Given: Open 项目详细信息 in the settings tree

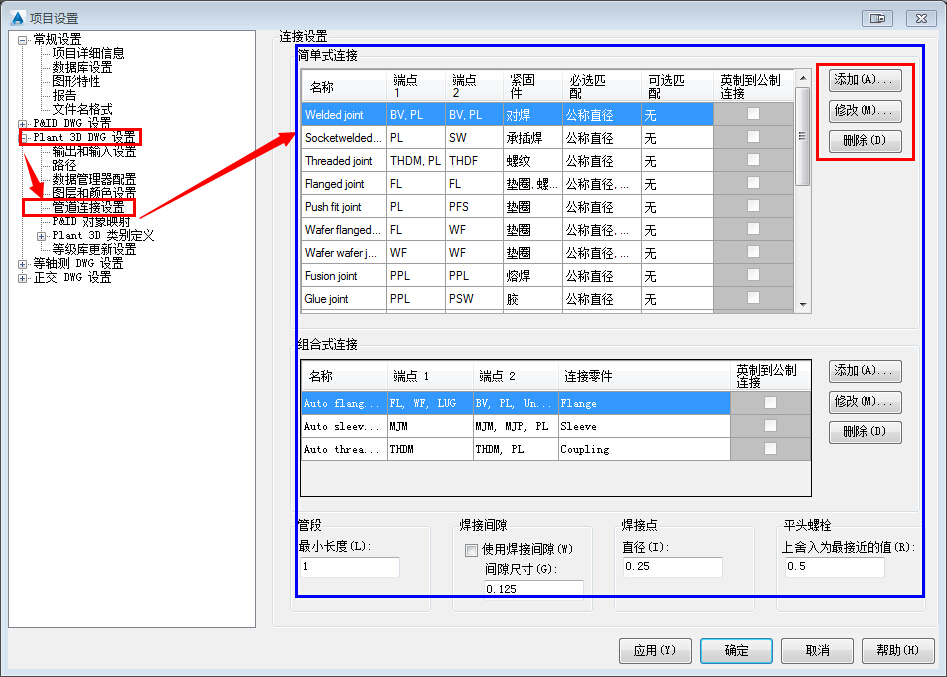Looking at the screenshot, I should [88, 54].
